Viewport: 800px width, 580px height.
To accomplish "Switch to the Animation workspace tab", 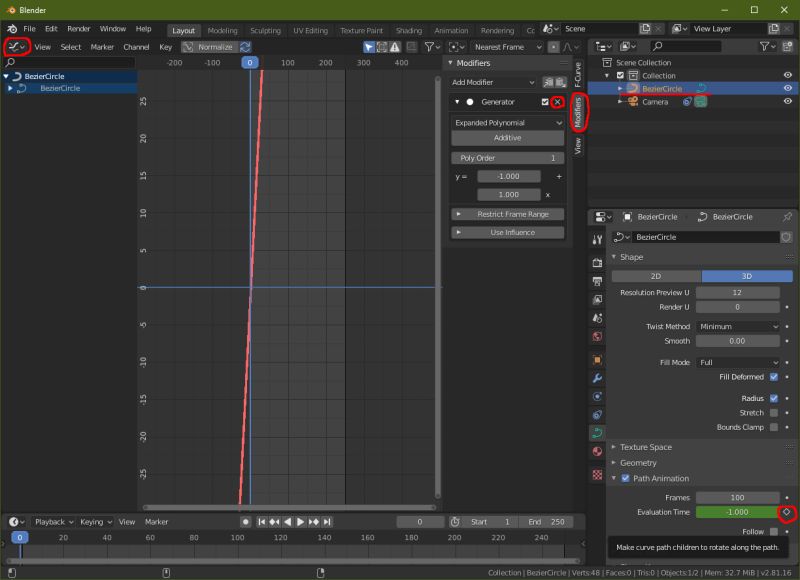I will [450, 30].
